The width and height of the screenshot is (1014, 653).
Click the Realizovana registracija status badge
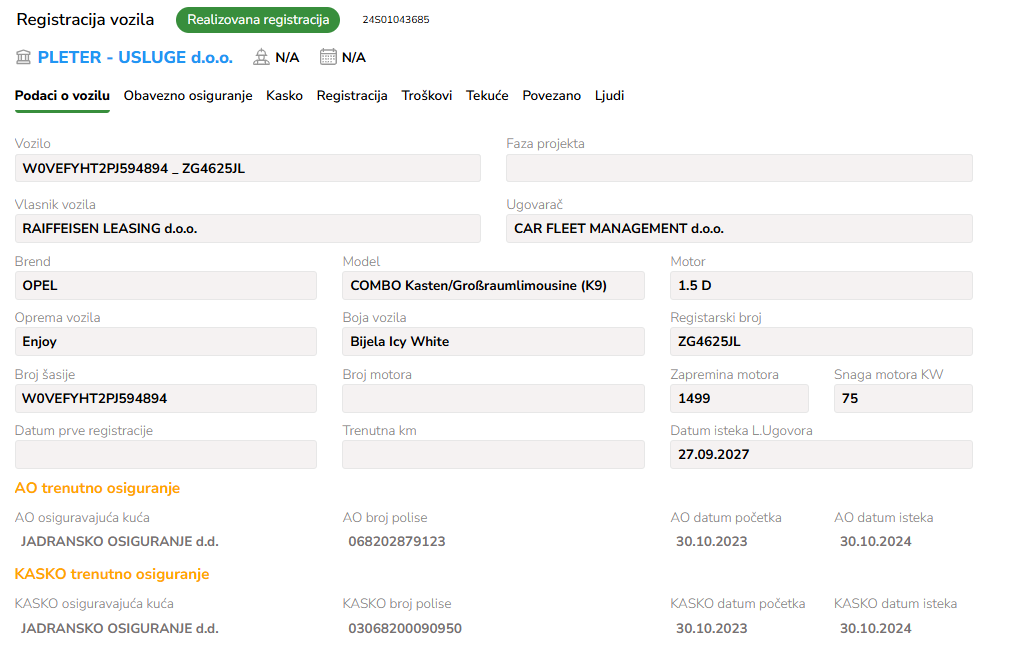pos(258,19)
